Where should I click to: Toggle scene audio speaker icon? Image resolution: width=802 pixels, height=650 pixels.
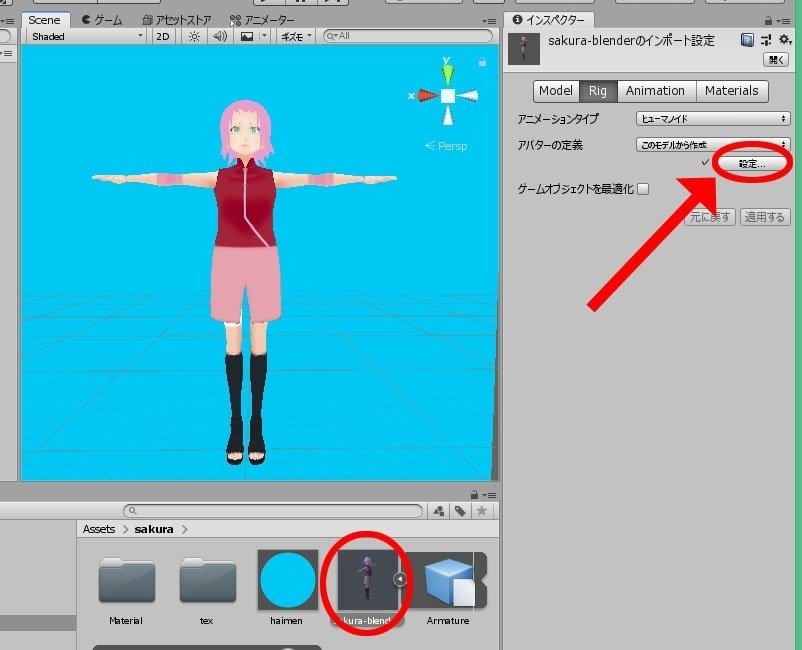pos(220,36)
